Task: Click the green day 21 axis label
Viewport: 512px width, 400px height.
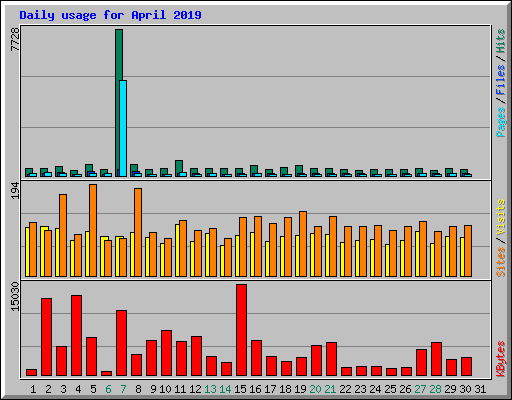Action: (330, 389)
